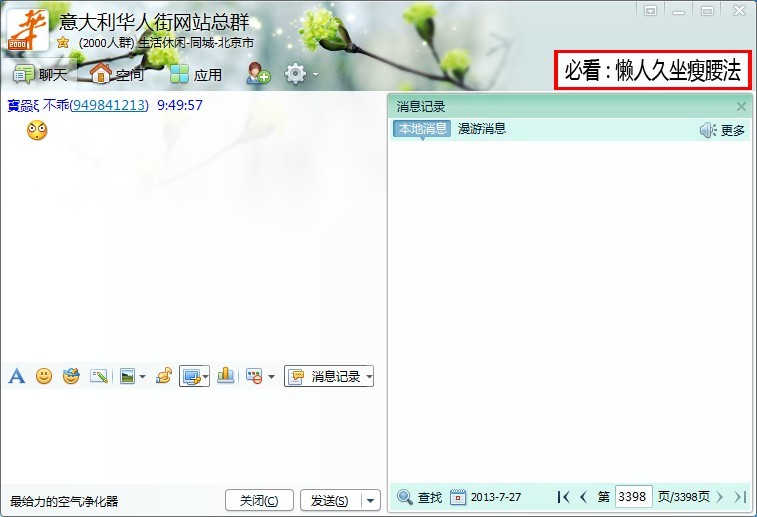The width and height of the screenshot is (757, 517).
Task: Open the 应用 tab
Action: coord(196,74)
